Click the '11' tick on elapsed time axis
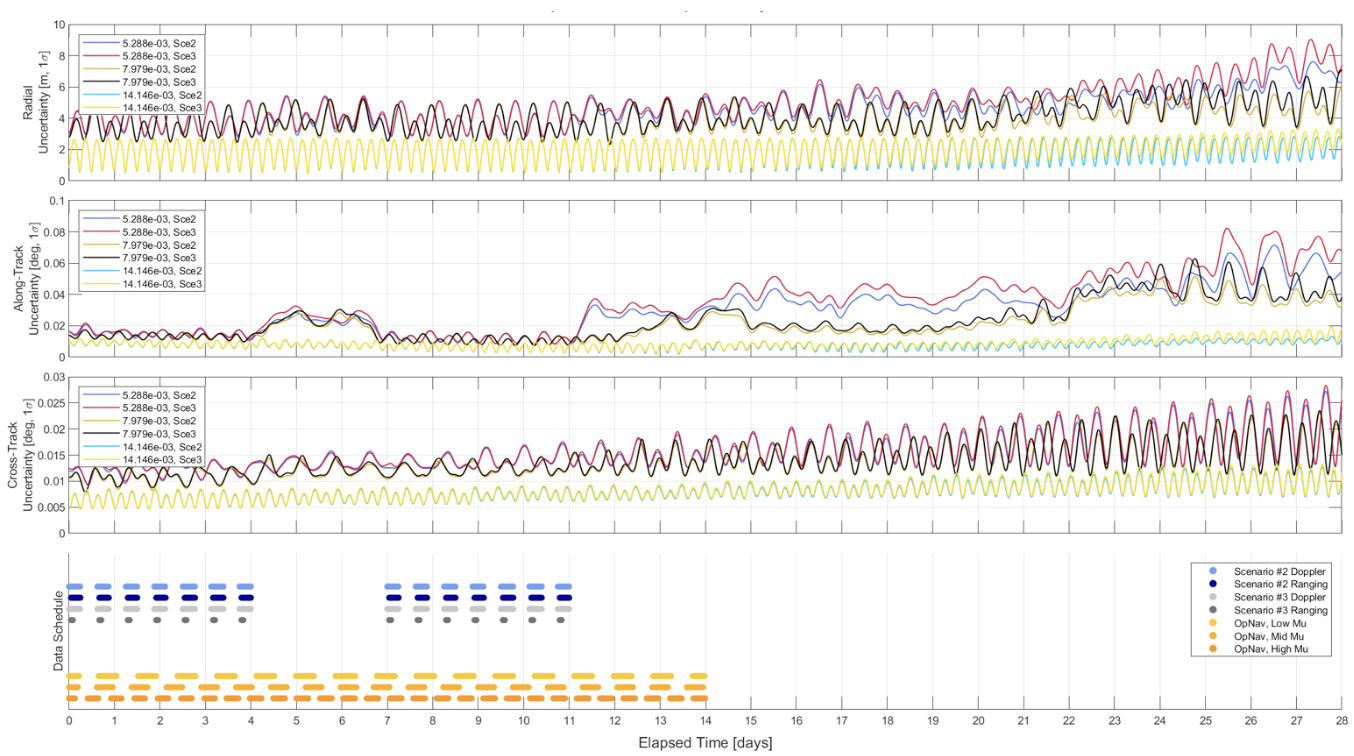This screenshot has width=1354, height=756. click(569, 721)
